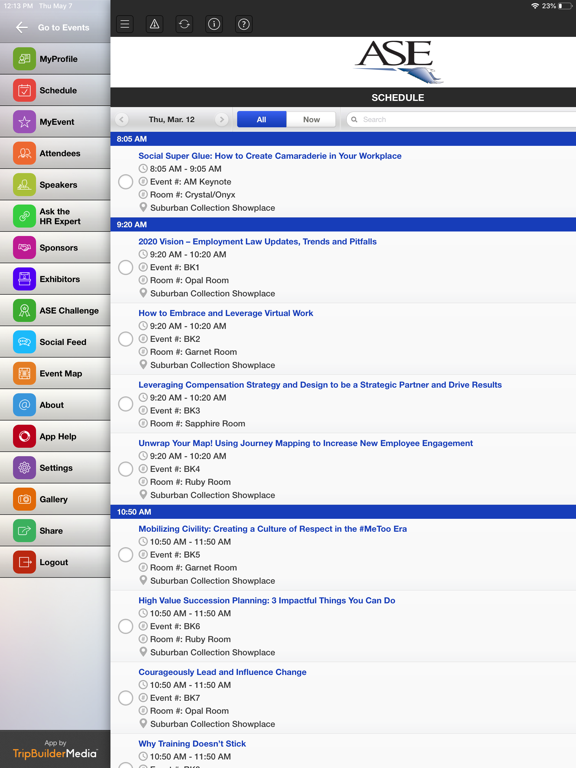Select the Social Super Glue session circle
Screen dimensions: 576x768
pos(125,182)
